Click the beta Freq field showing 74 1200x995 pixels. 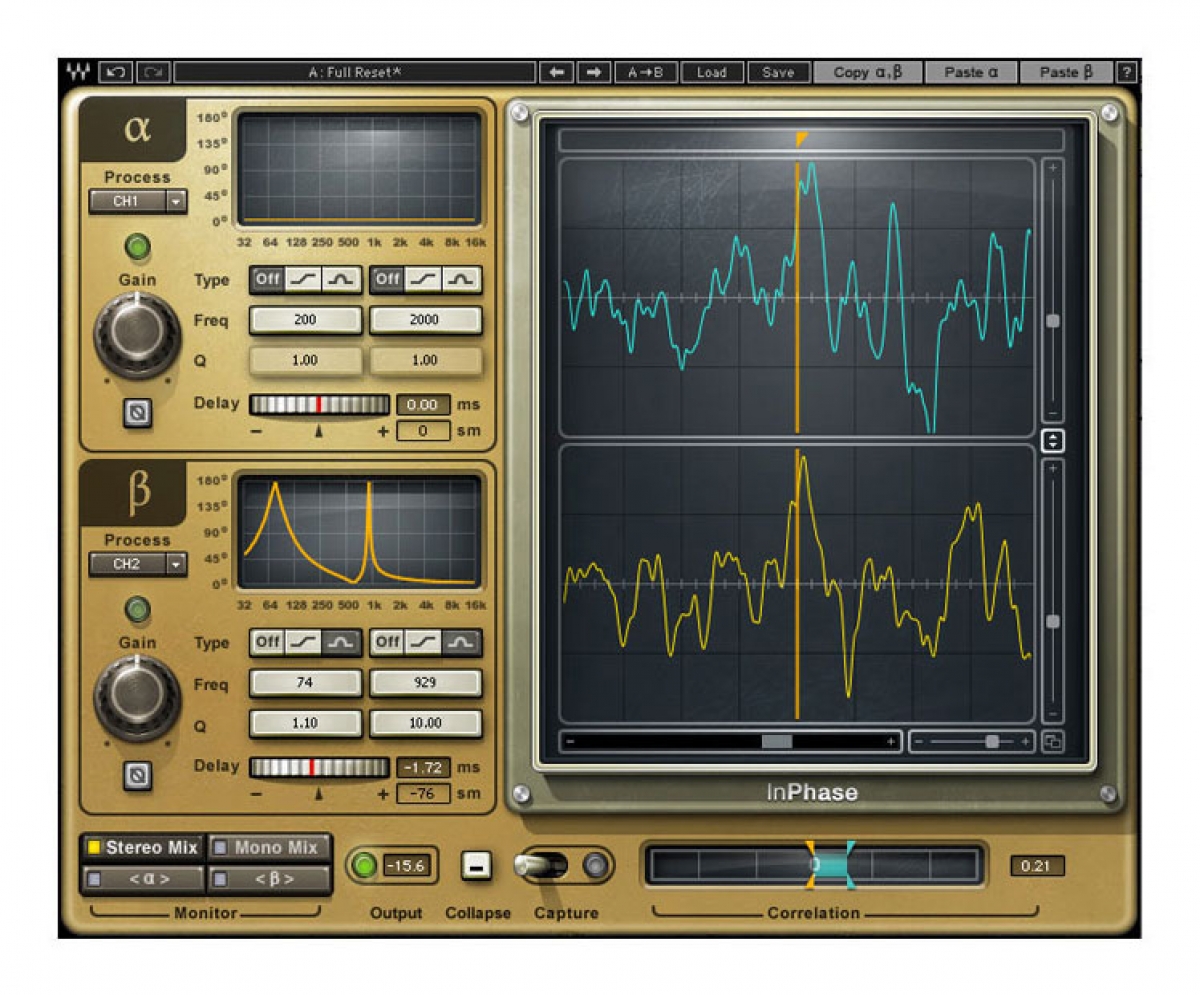pyautogui.click(x=305, y=684)
